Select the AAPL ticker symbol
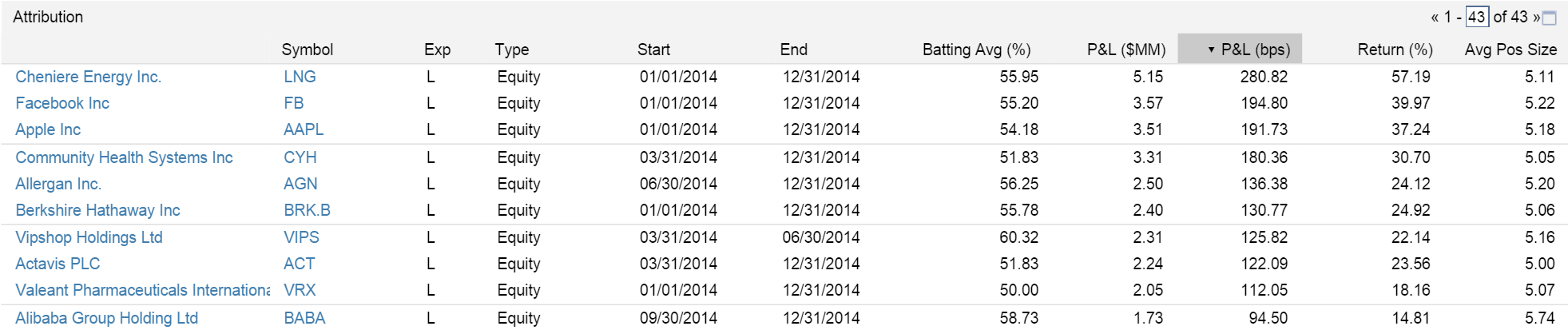The image size is (1568, 334). [304, 129]
